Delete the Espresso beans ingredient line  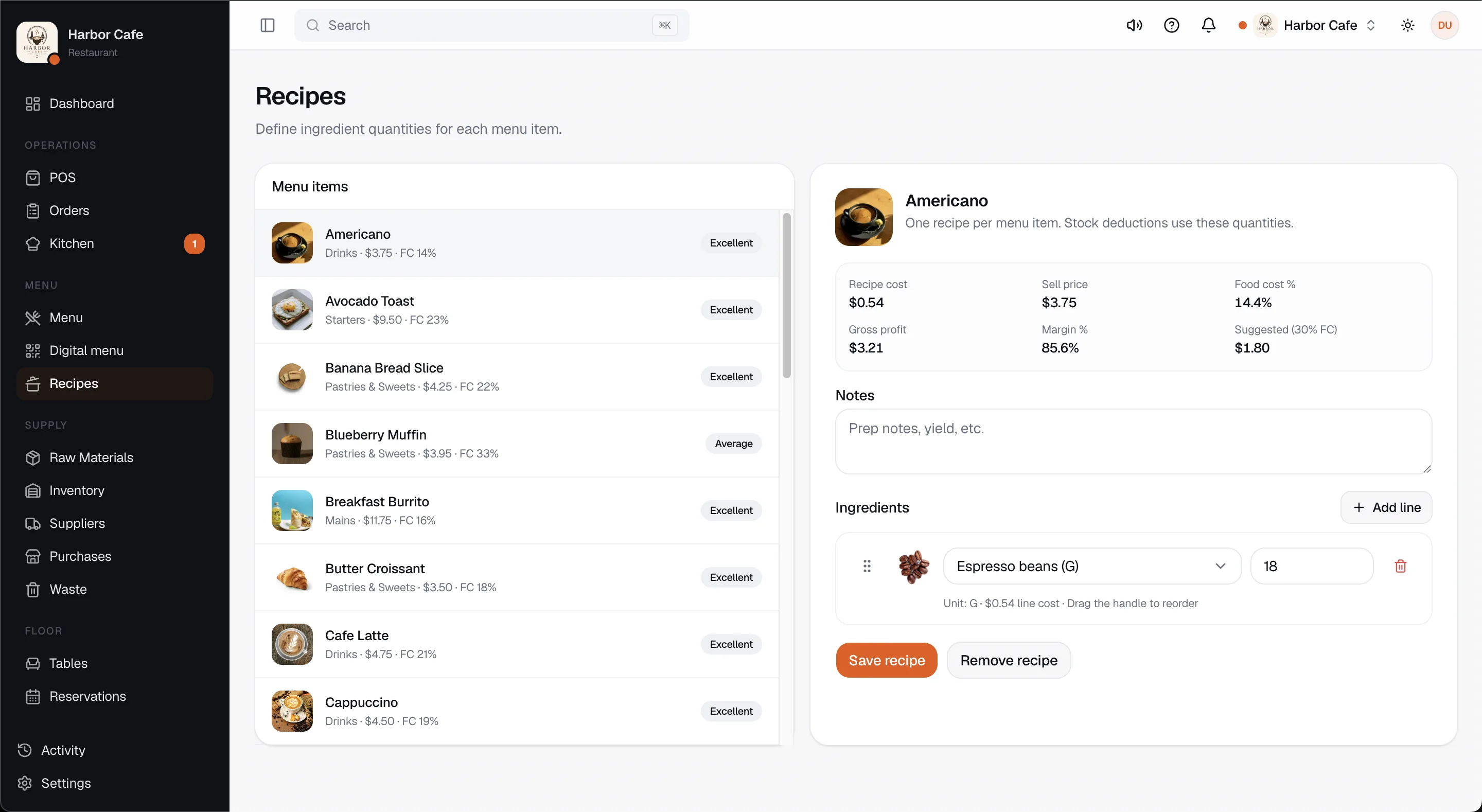tap(1400, 566)
